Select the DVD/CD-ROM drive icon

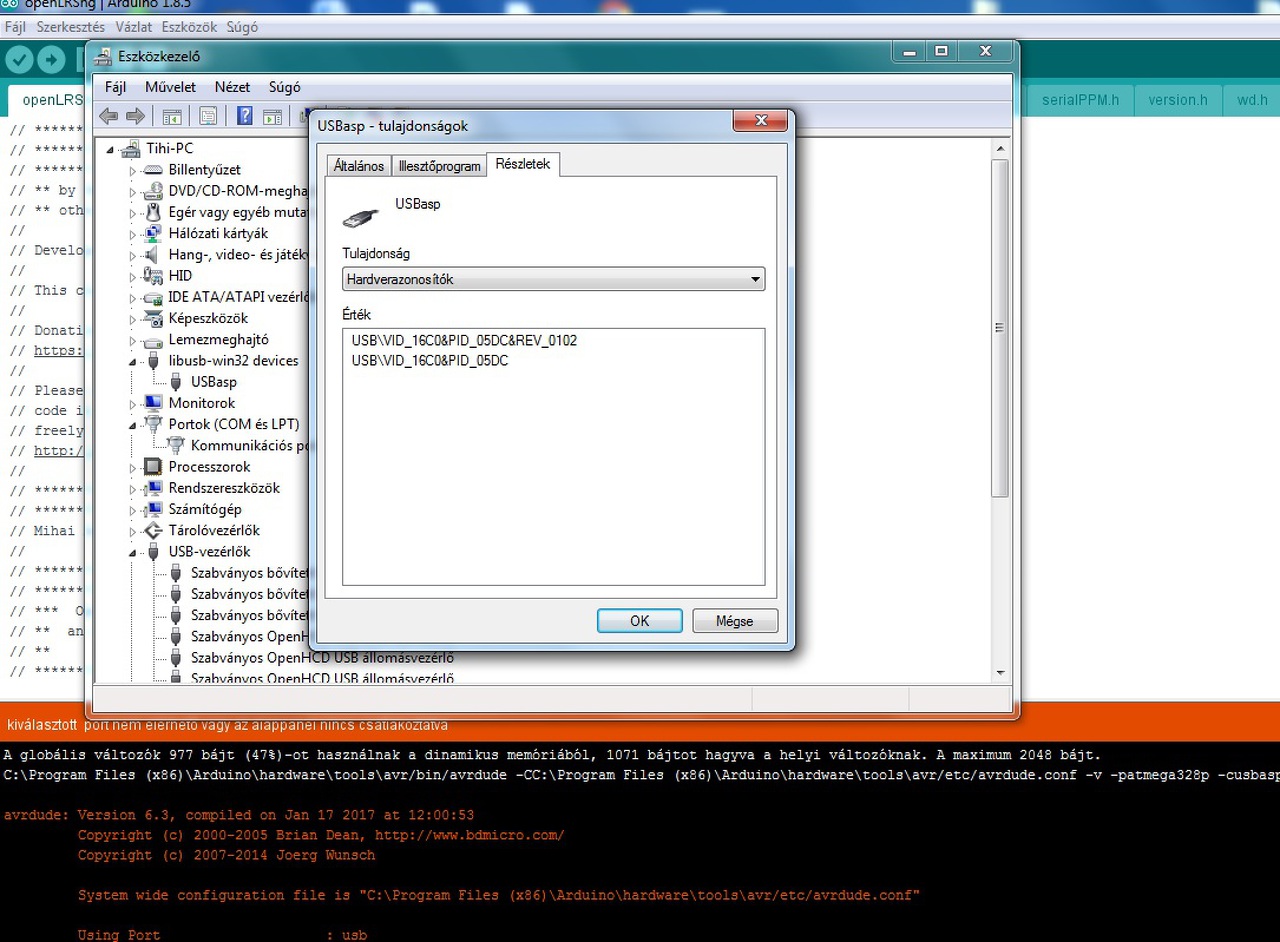(x=152, y=191)
